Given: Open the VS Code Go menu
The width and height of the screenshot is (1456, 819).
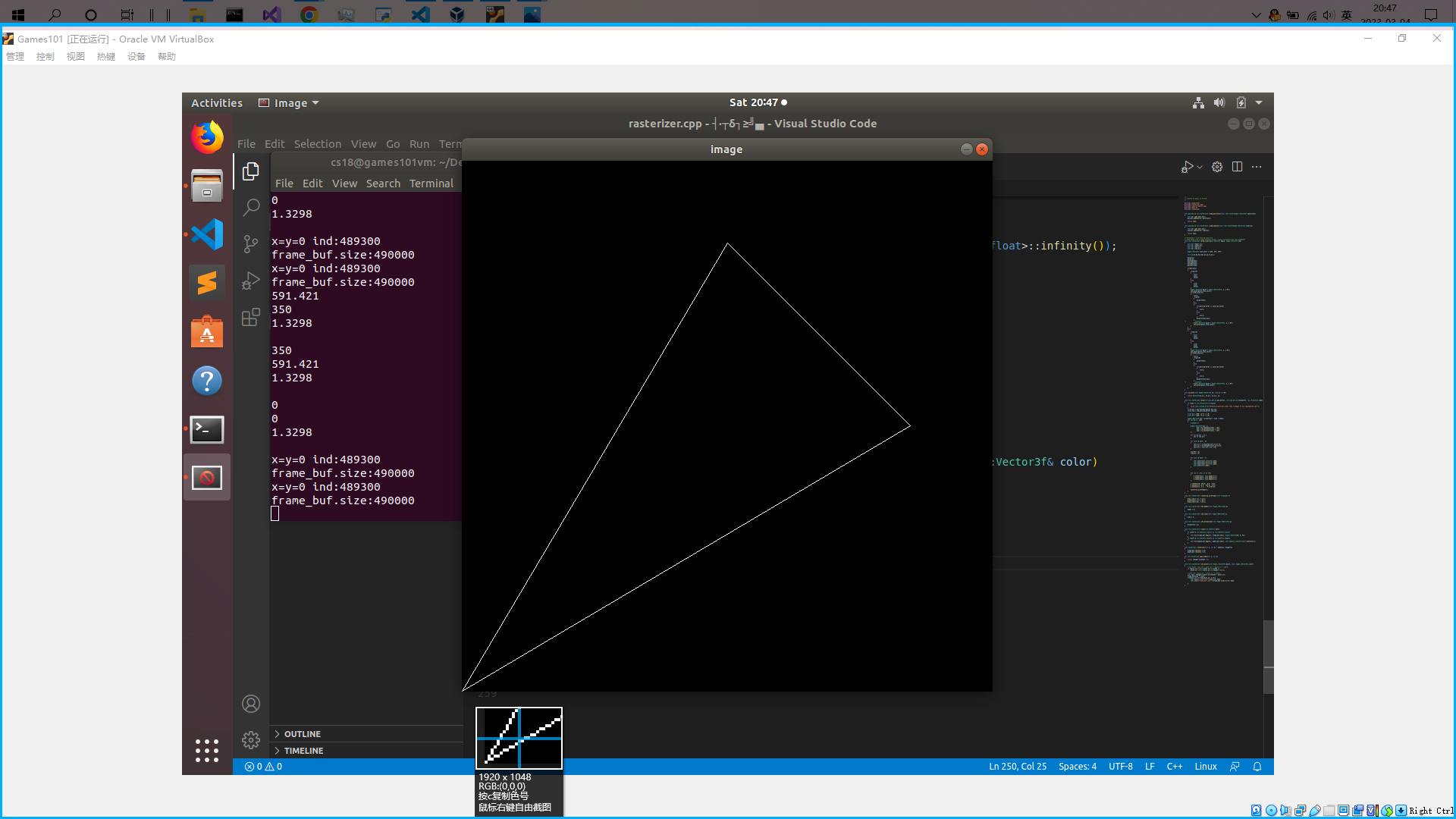Looking at the screenshot, I should [x=393, y=144].
